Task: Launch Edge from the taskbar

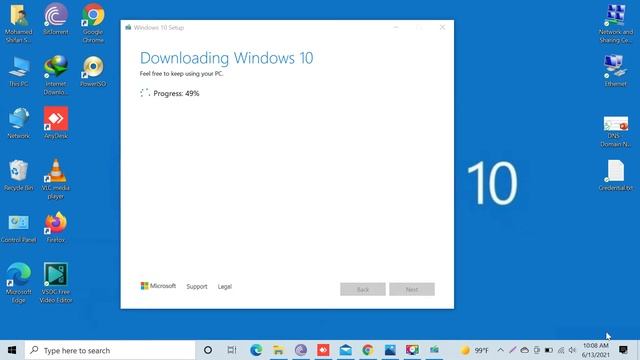Action: click(x=256, y=350)
